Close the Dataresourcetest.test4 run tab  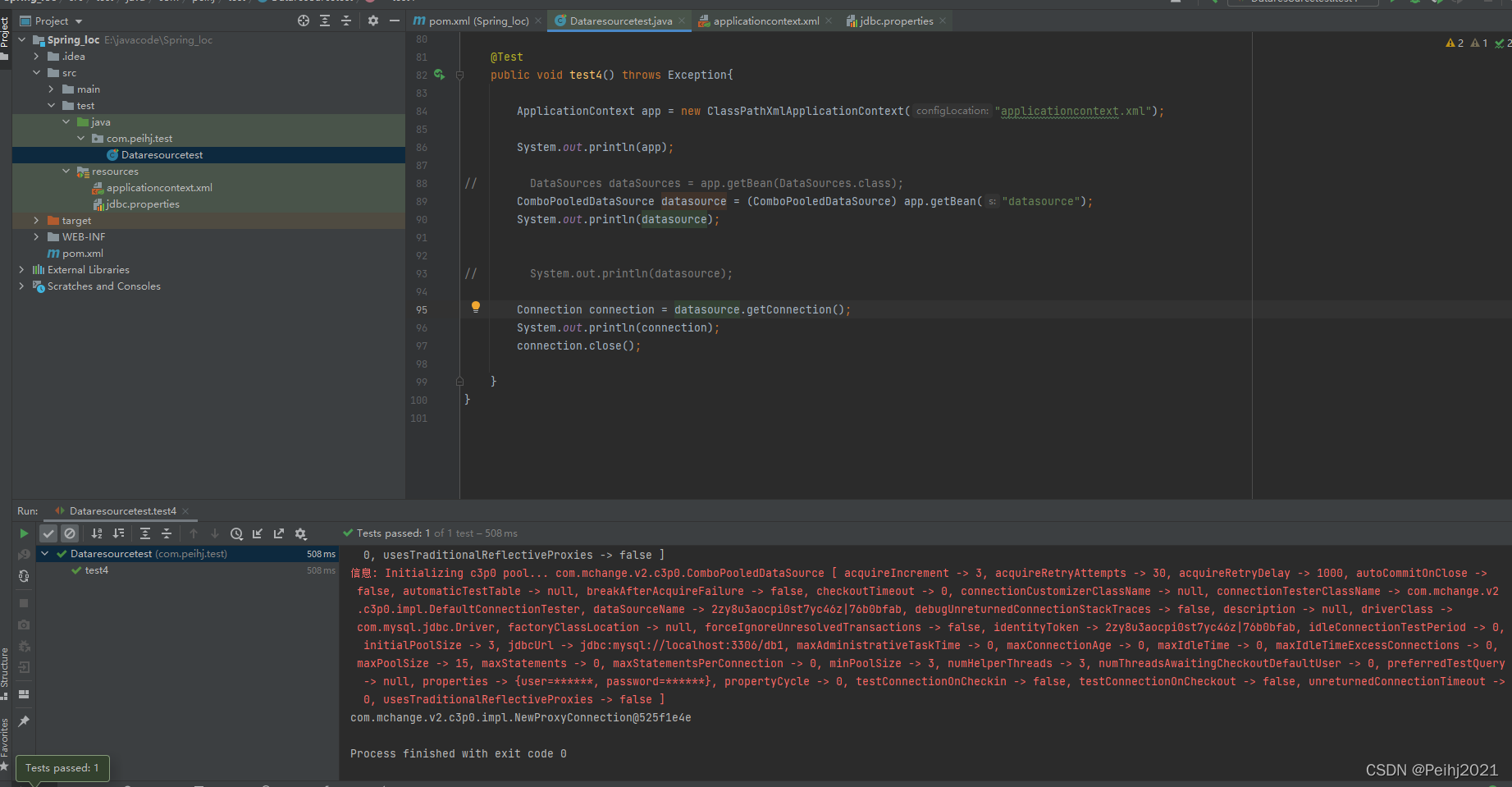185,511
